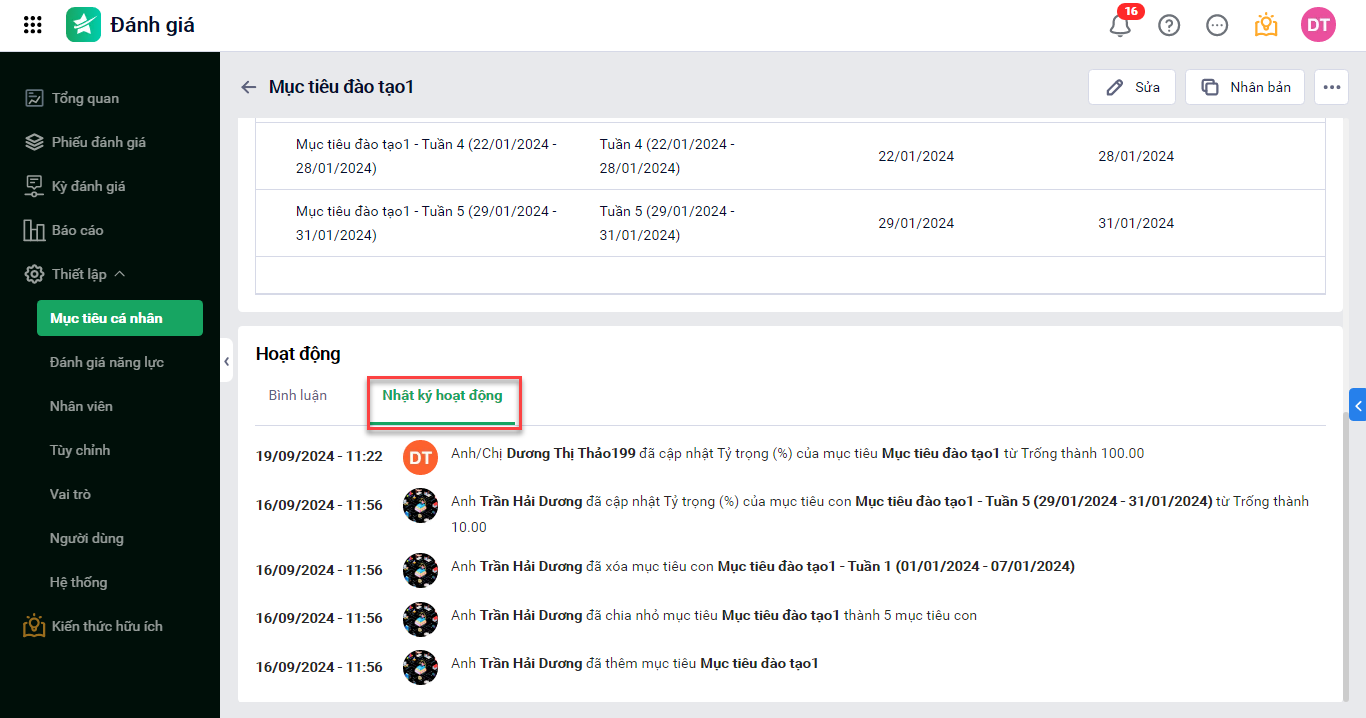Click the Sửa edit button

pyautogui.click(x=1132, y=87)
